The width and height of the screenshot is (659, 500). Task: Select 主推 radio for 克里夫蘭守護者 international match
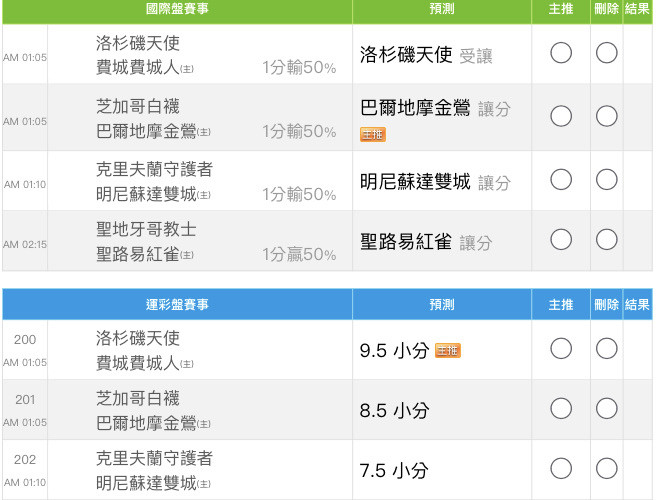(561, 179)
